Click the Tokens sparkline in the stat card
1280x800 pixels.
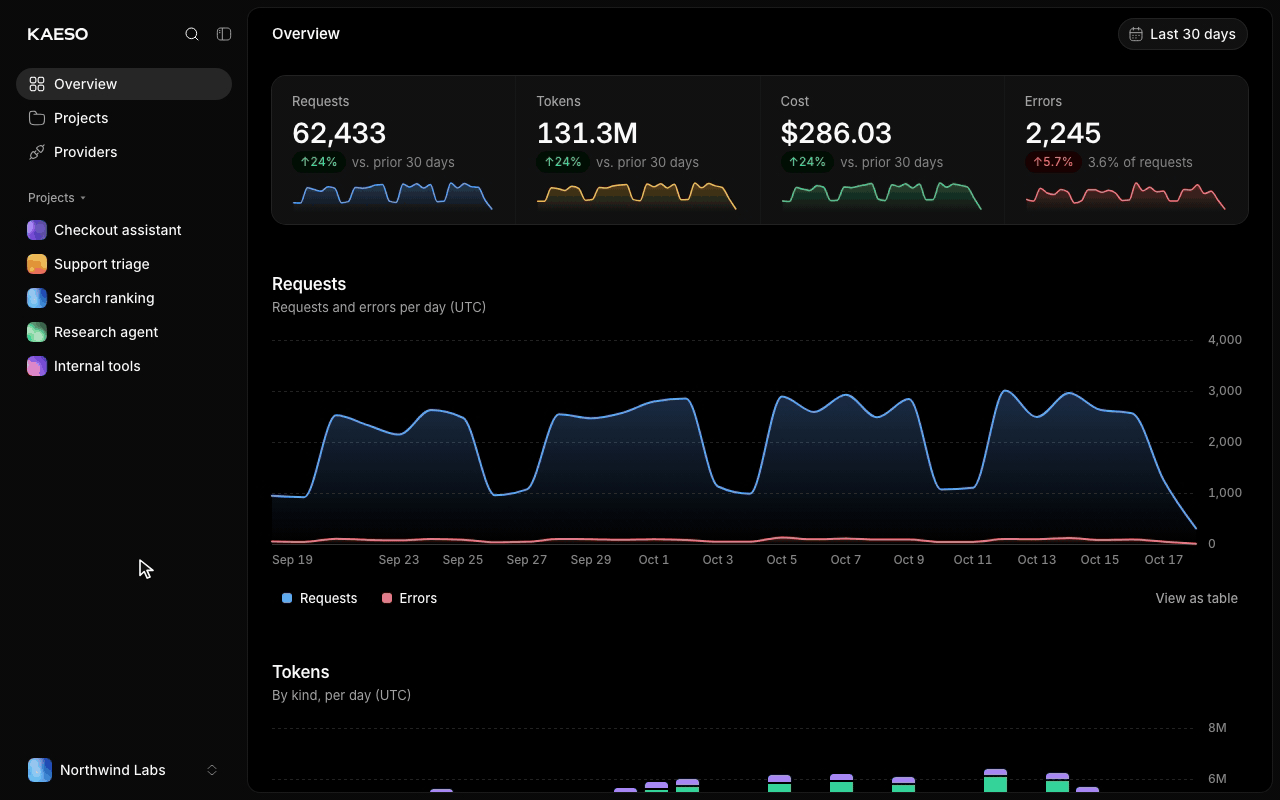click(x=636, y=194)
